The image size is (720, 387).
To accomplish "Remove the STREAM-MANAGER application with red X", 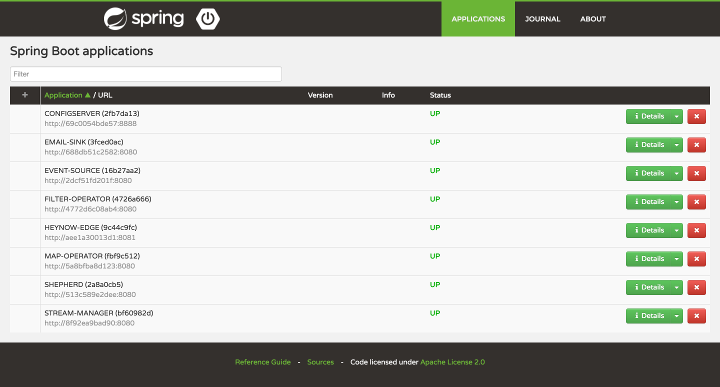I will click(696, 316).
